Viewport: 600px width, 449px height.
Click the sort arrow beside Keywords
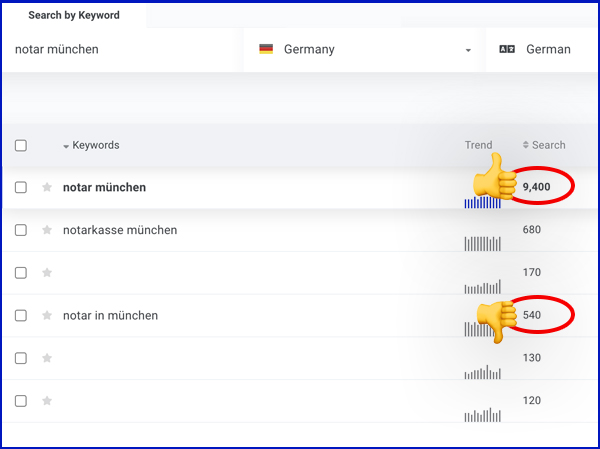(x=66, y=146)
